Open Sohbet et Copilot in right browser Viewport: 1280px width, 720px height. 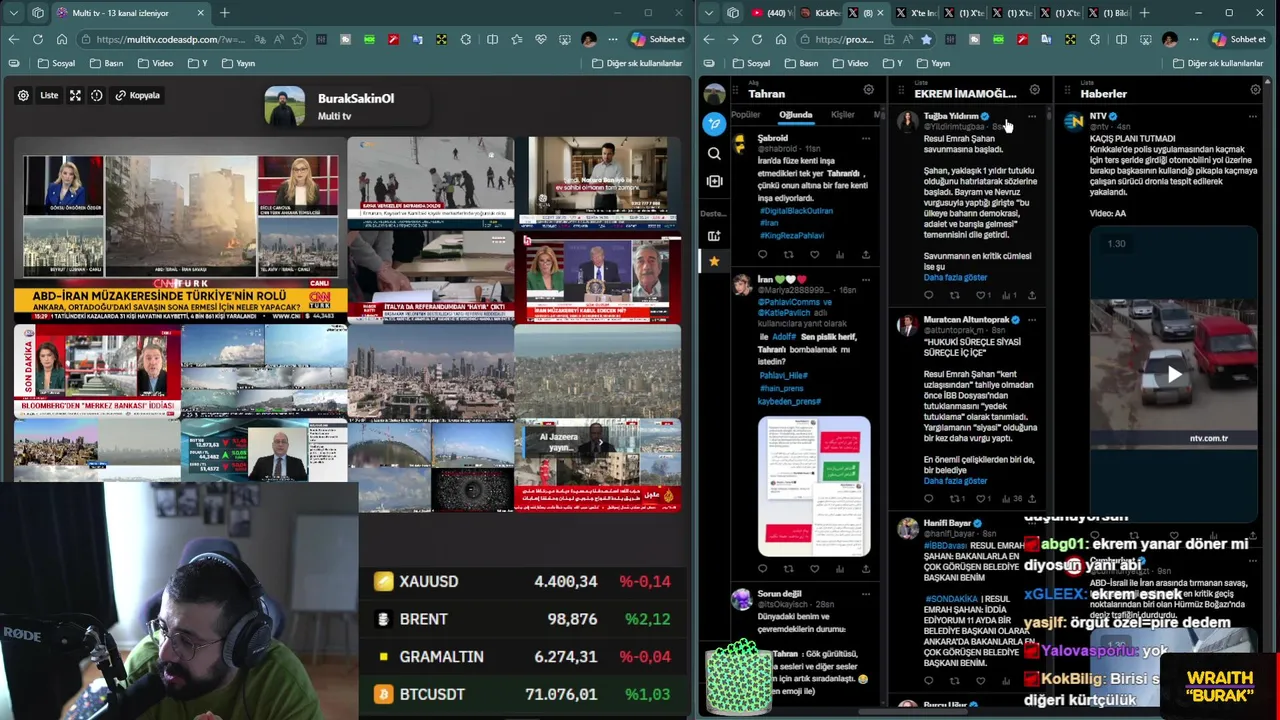[1239, 39]
